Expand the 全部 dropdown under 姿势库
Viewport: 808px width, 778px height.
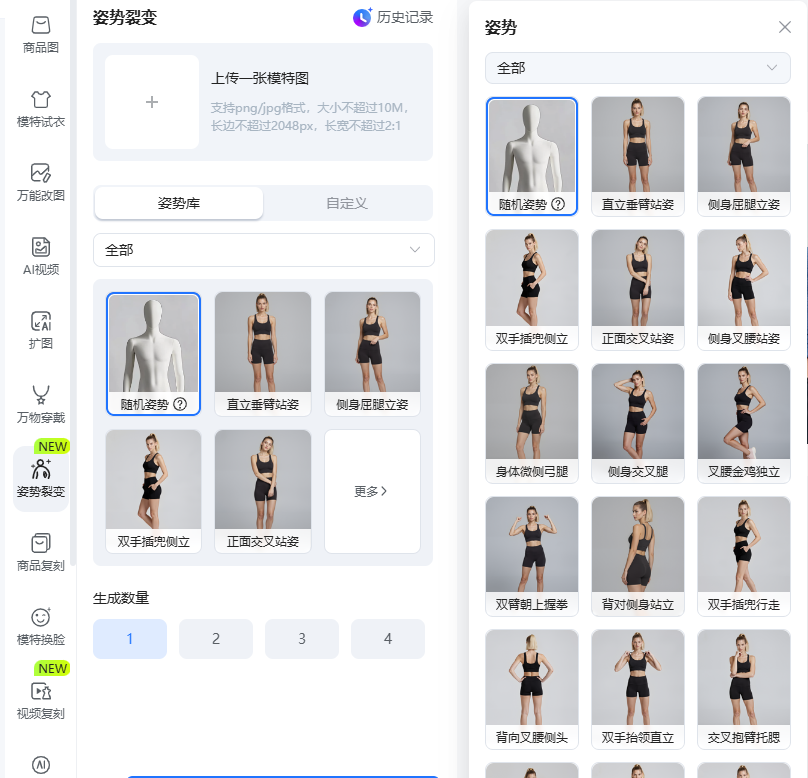click(x=263, y=250)
